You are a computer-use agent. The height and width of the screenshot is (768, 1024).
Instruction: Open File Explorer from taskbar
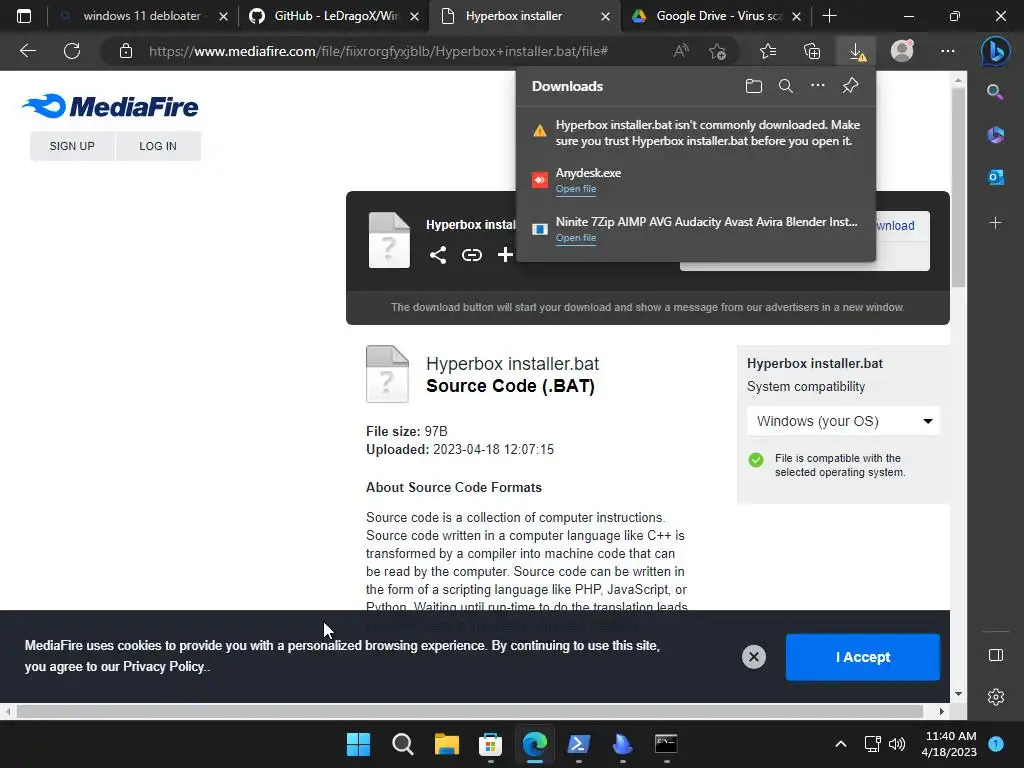(447, 744)
